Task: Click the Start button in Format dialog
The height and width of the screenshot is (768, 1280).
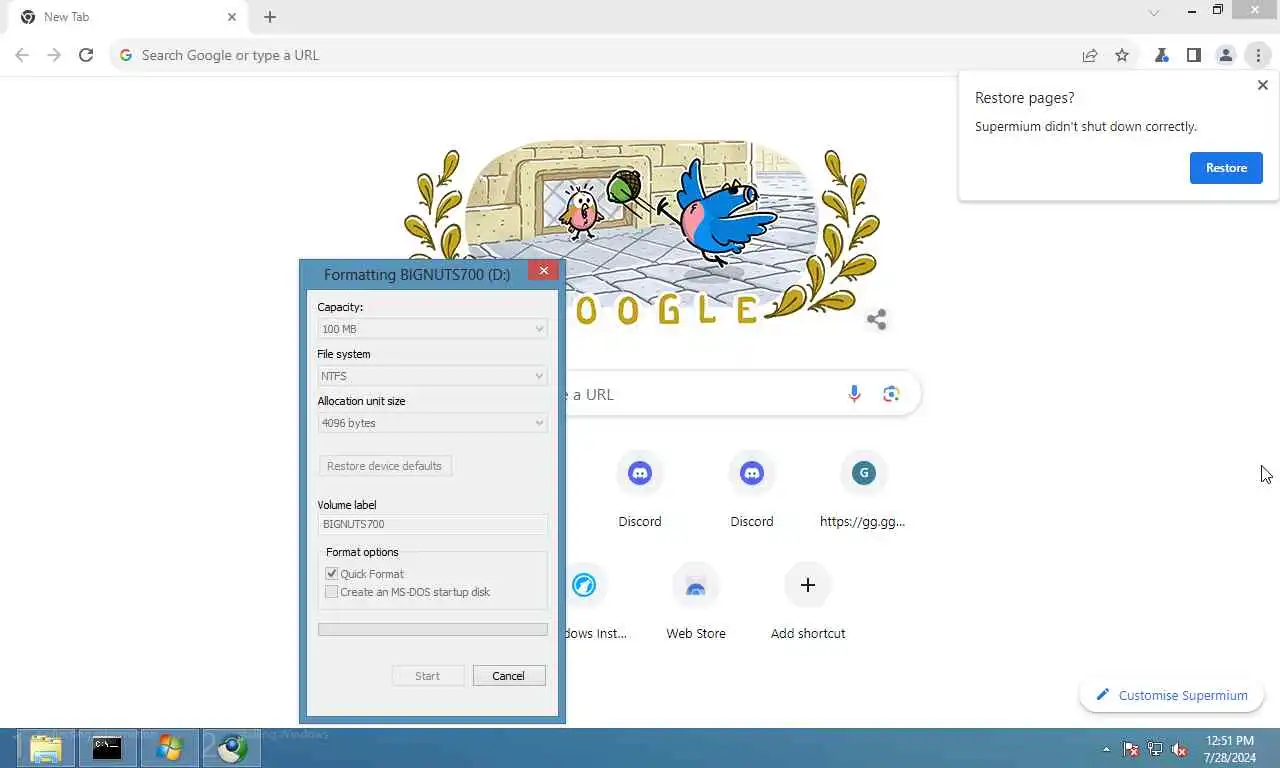Action: (428, 676)
